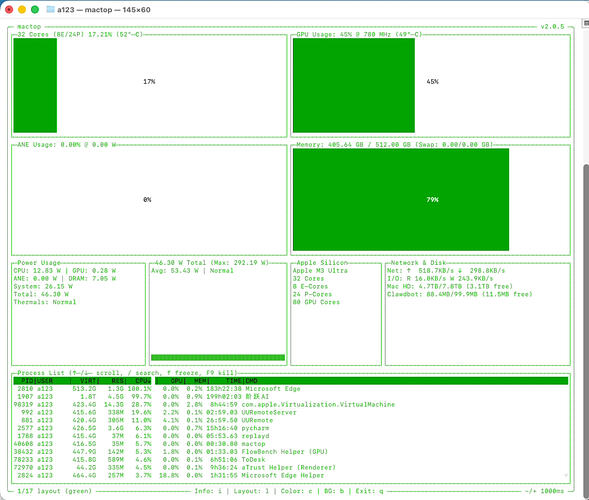Sort processes by the USER column header
The image size is (589, 500).
(x=45, y=381)
